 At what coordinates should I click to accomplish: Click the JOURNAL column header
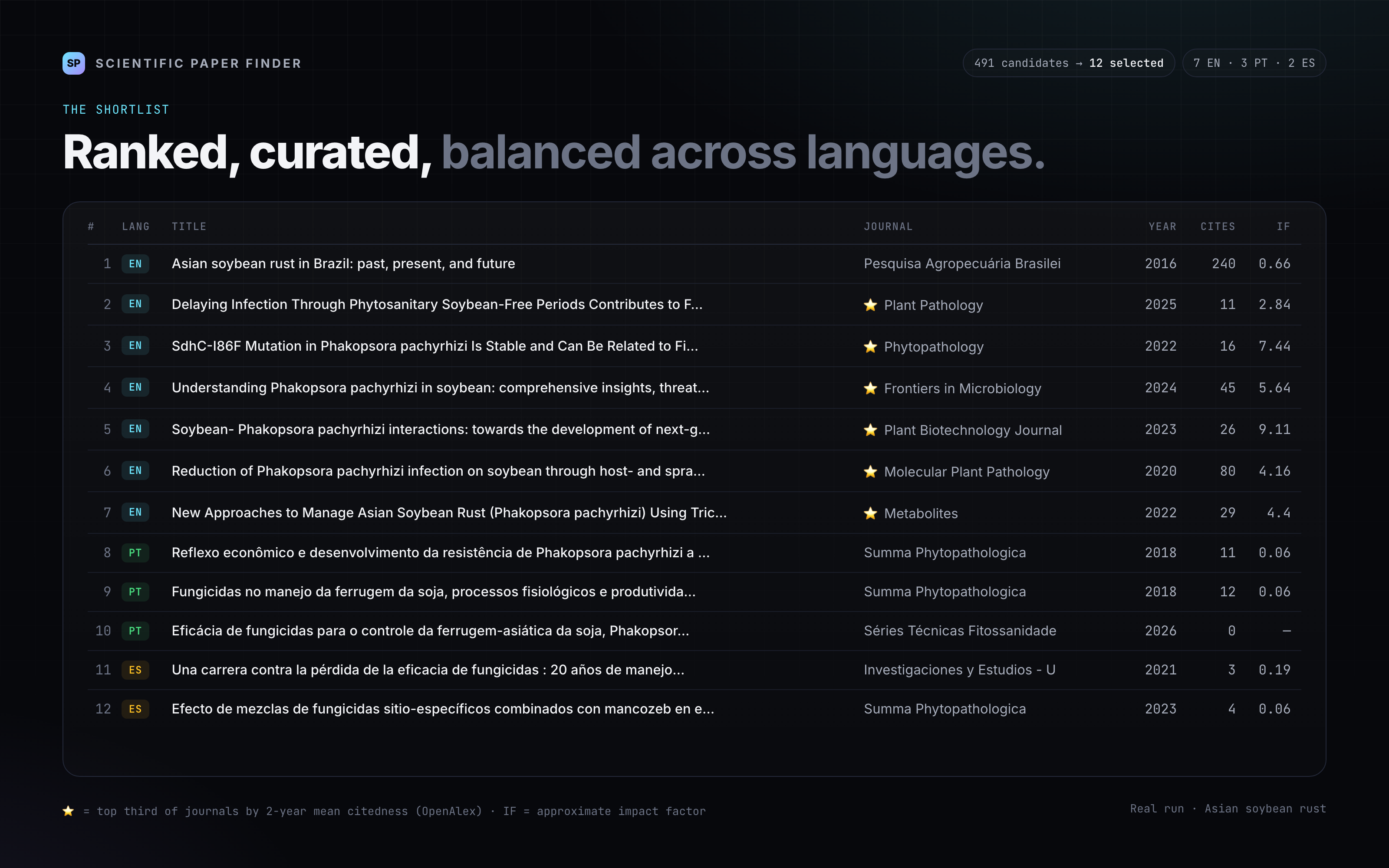(x=888, y=227)
